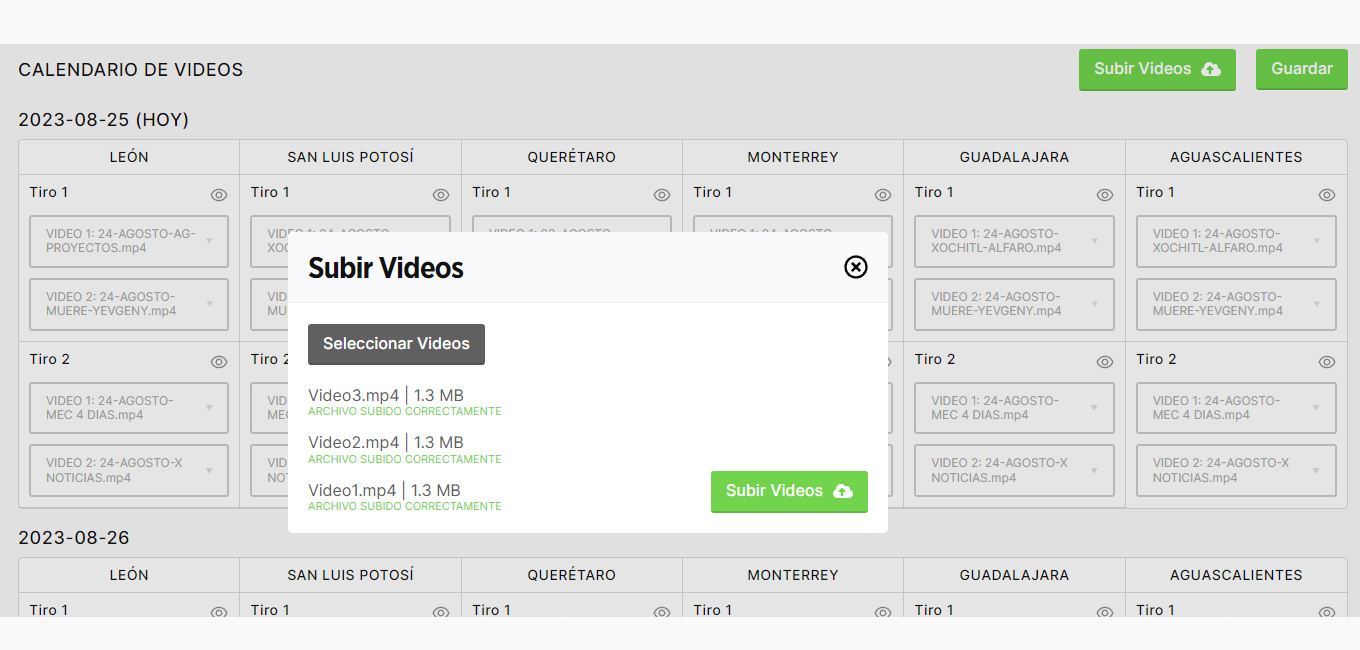This screenshot has width=1360, height=650.
Task: Open Aguascalientes Tiro 2 Video 1 MEC 4 DIAS dropdown
Action: click(x=1236, y=408)
